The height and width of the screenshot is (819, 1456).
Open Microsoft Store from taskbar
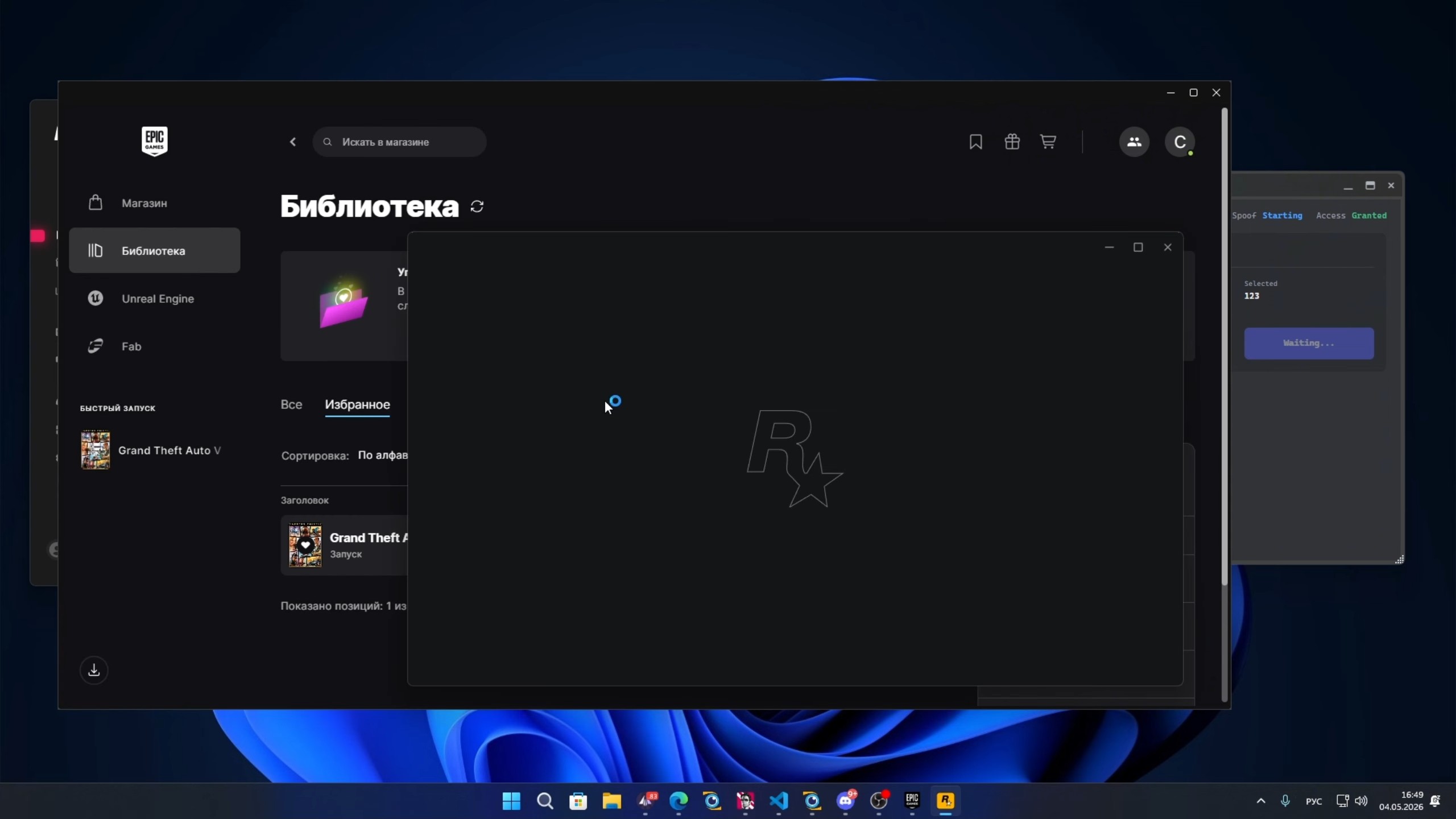point(578,801)
